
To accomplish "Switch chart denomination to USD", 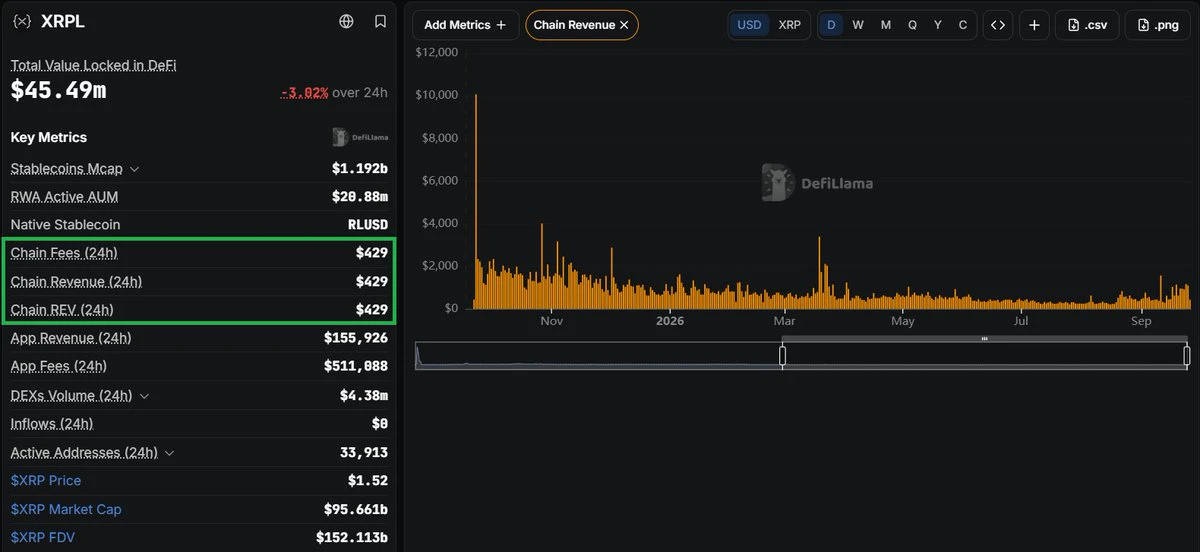I will 749,25.
